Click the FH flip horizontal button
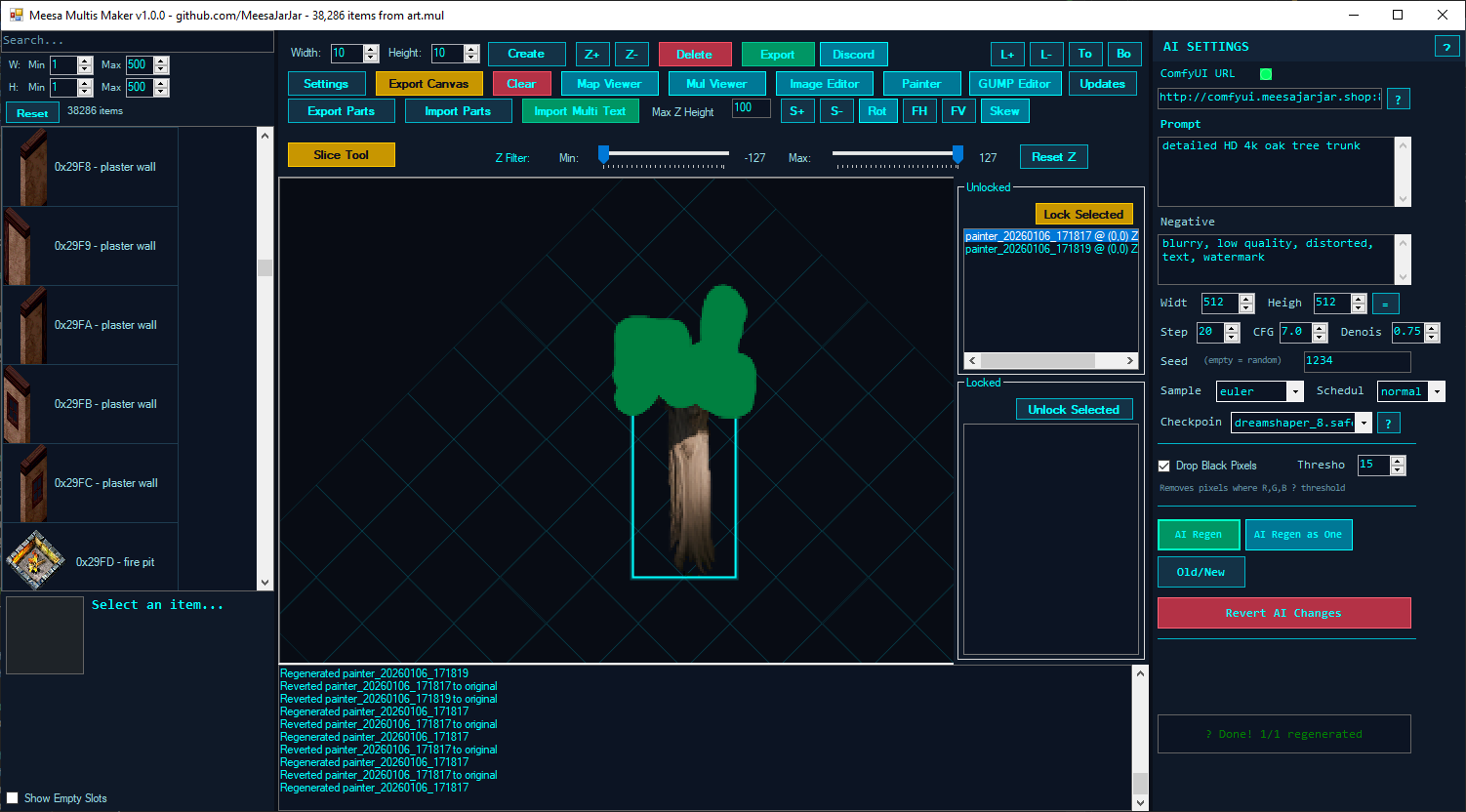The image size is (1466, 812). [919, 111]
